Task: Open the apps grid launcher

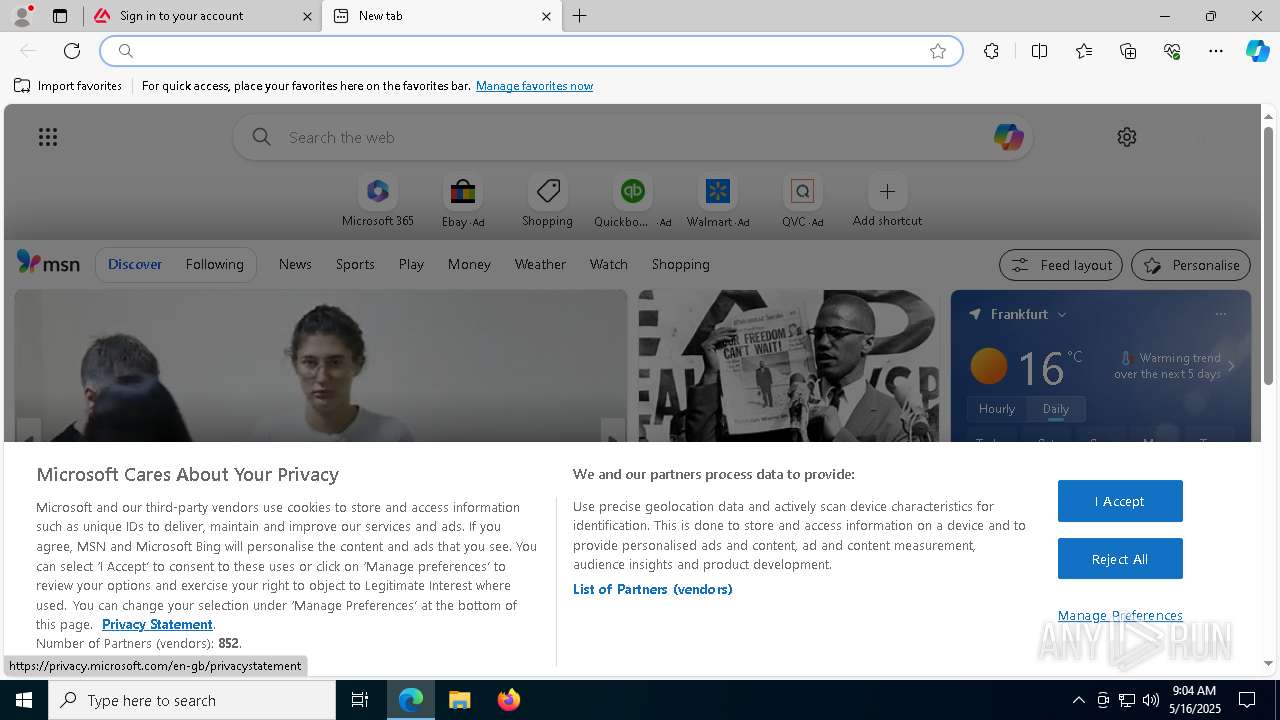Action: [48, 137]
